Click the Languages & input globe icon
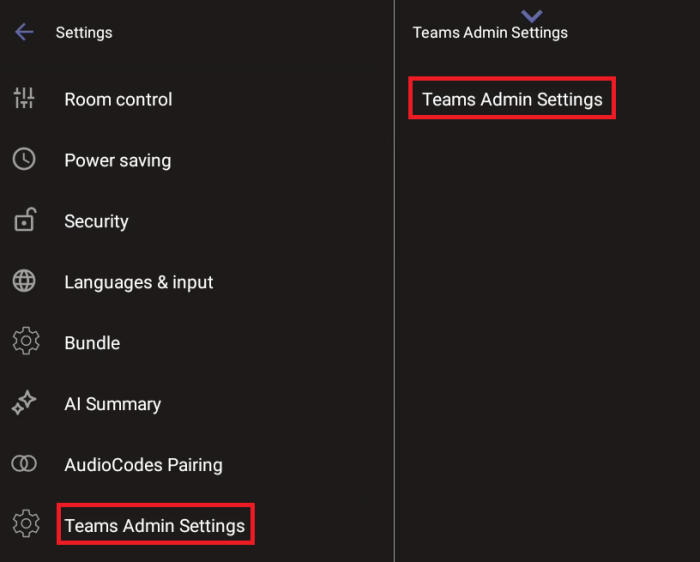Image resolution: width=700 pixels, height=562 pixels. [x=24, y=281]
